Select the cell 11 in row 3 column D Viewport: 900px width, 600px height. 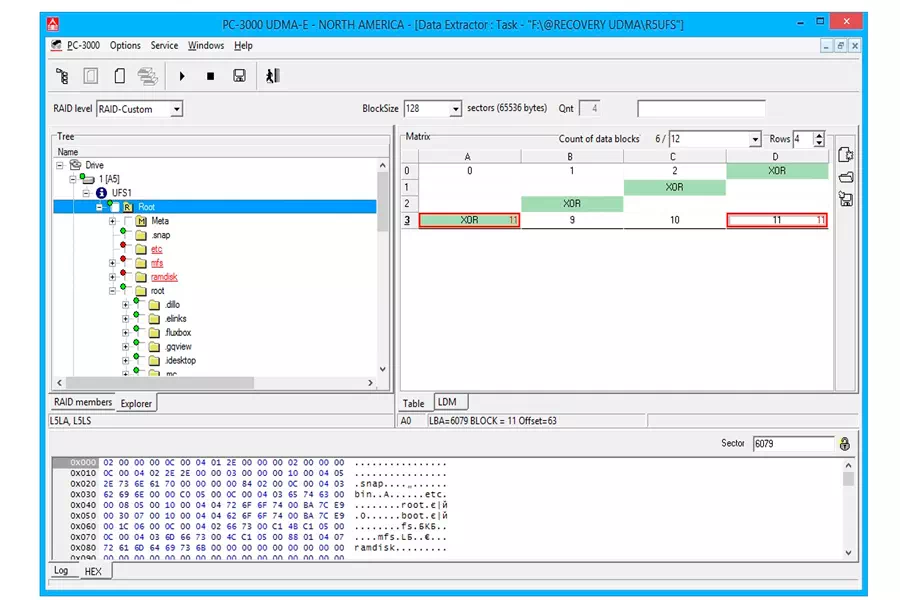(x=777, y=220)
